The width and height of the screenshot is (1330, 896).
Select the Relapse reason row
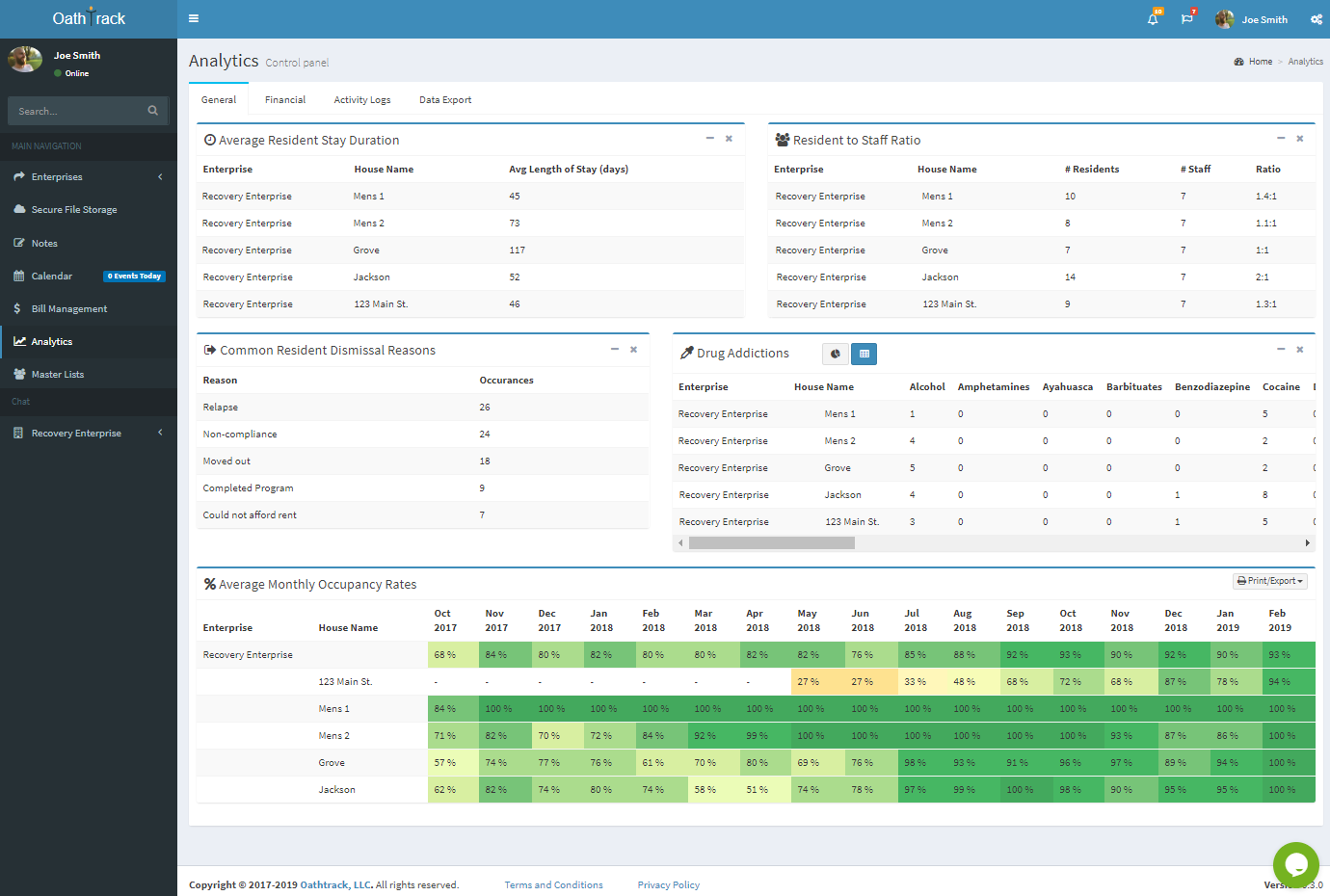coord(423,408)
